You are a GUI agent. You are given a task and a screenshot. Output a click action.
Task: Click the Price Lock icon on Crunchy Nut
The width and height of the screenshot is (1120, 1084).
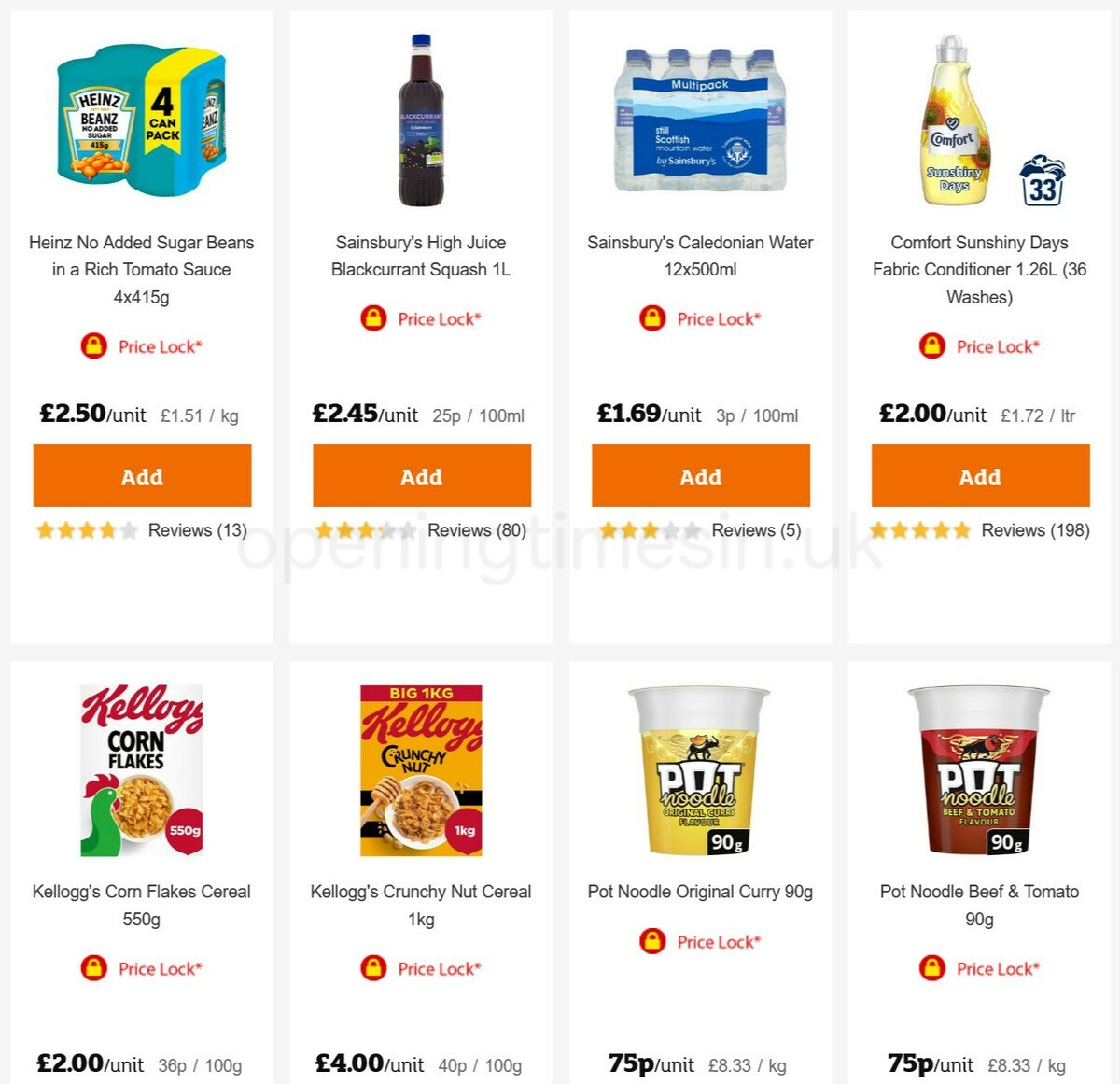click(x=373, y=968)
